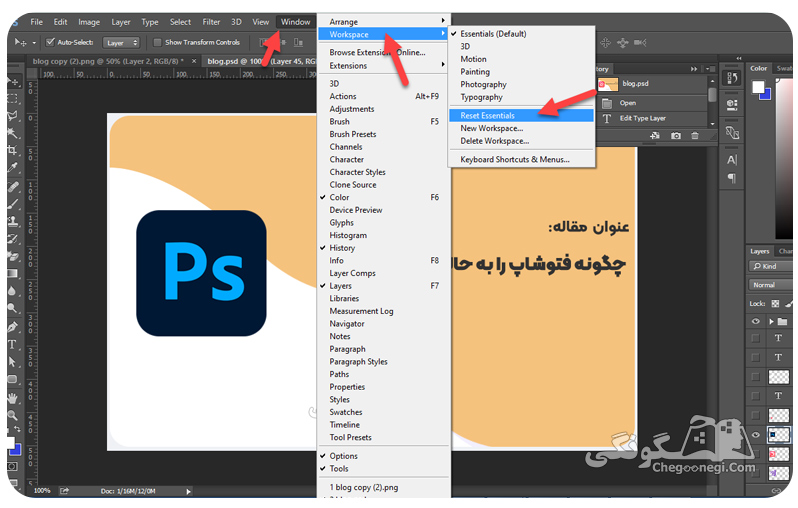Toggle the Auto-Select checkbox
798x508 pixels.
pyautogui.click(x=50, y=42)
